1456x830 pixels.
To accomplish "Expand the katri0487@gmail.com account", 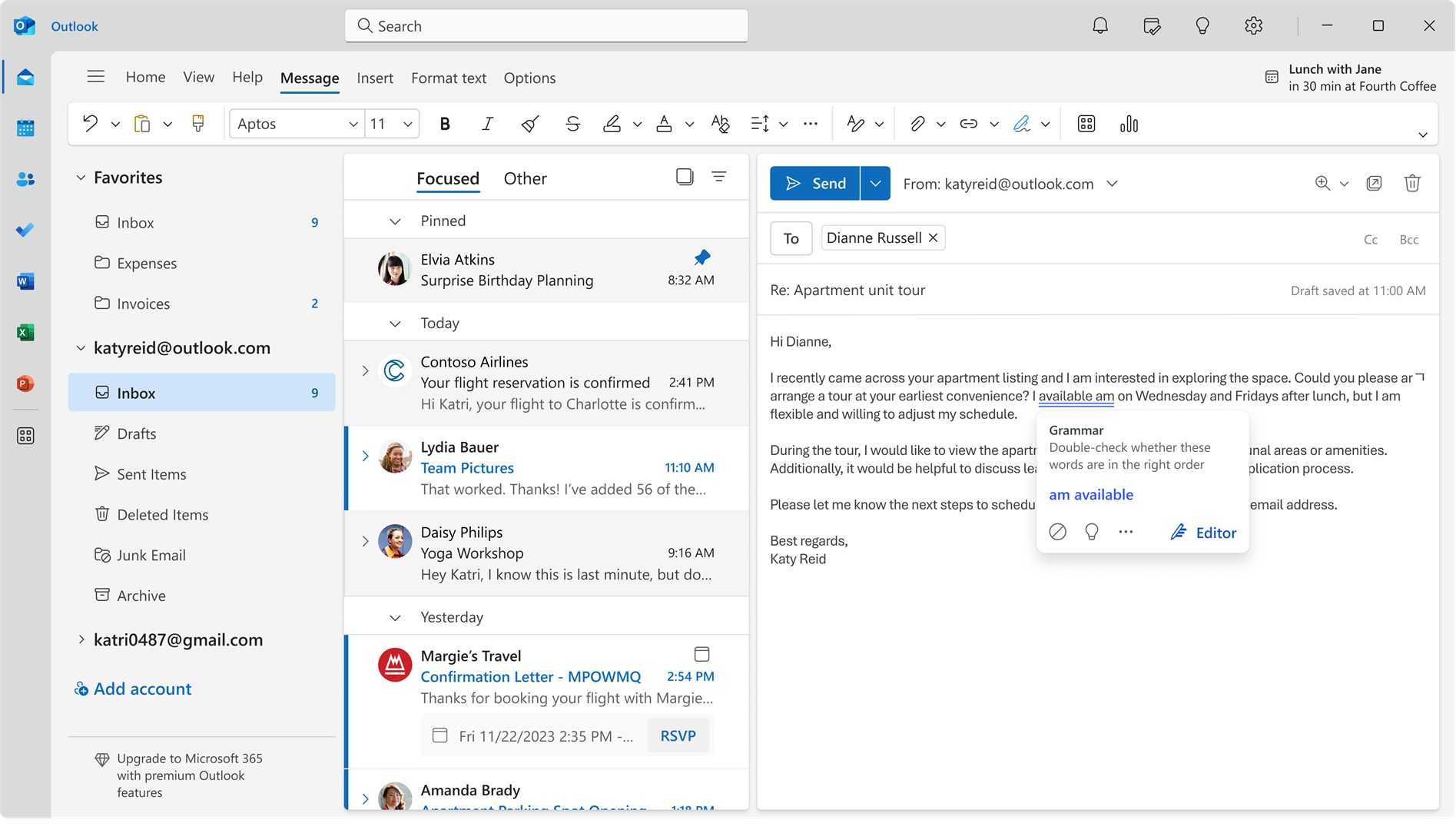I will [81, 639].
